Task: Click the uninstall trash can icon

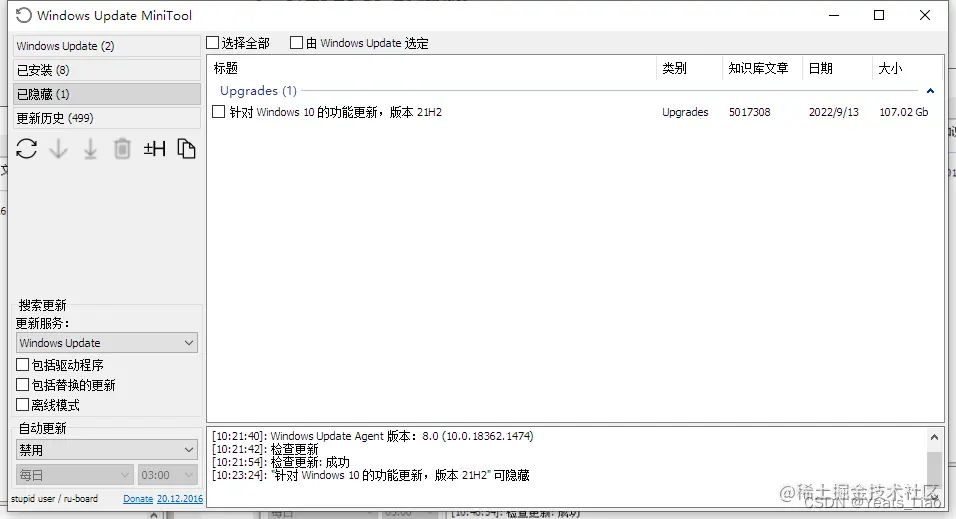Action: [122, 149]
